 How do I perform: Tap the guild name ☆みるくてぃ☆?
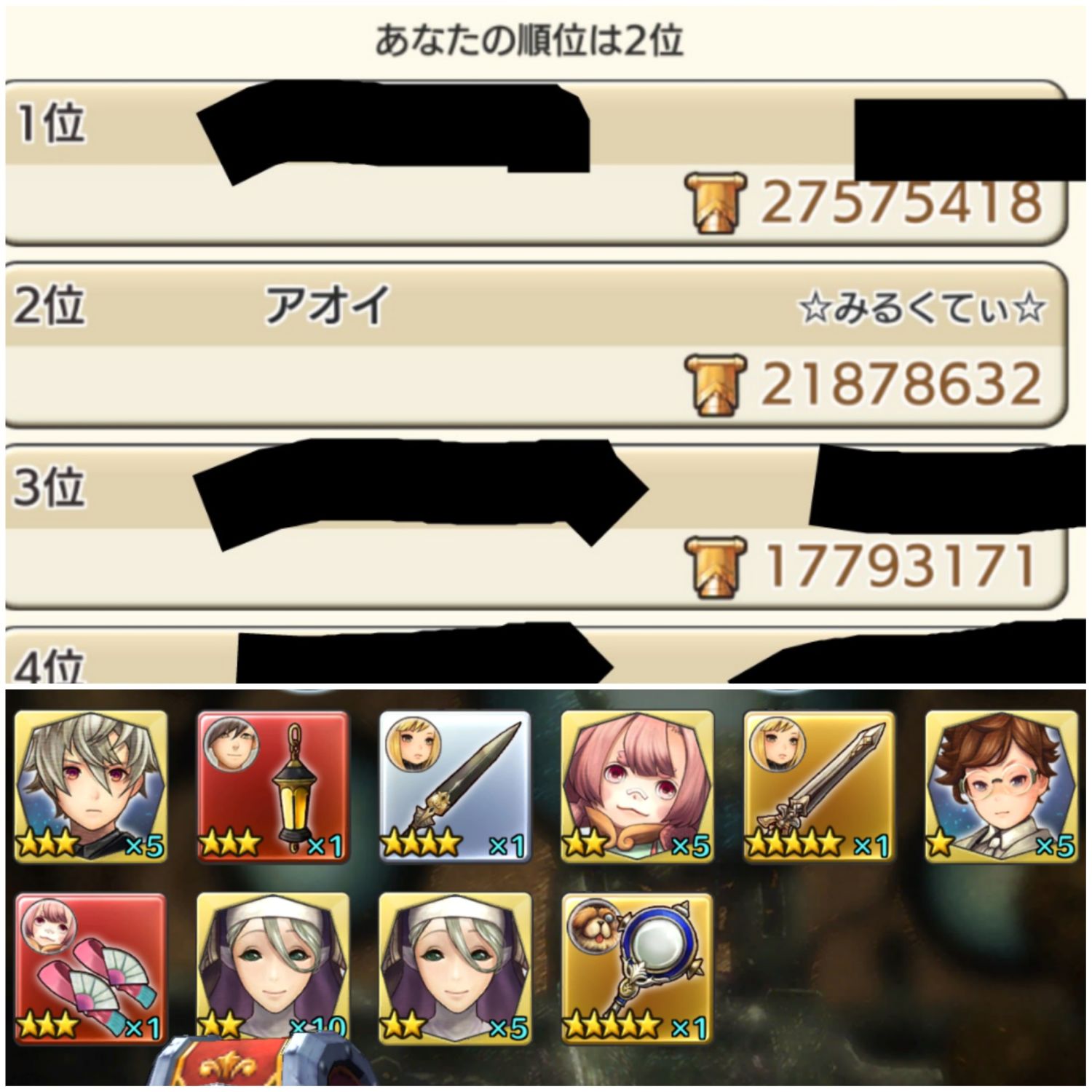(922, 308)
